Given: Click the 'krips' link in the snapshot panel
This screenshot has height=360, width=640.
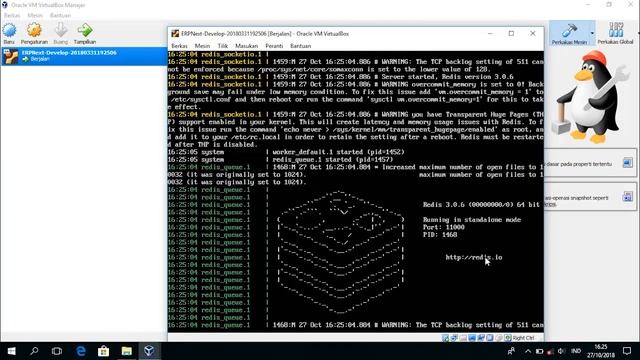Looking at the screenshot, I should coord(551,204).
